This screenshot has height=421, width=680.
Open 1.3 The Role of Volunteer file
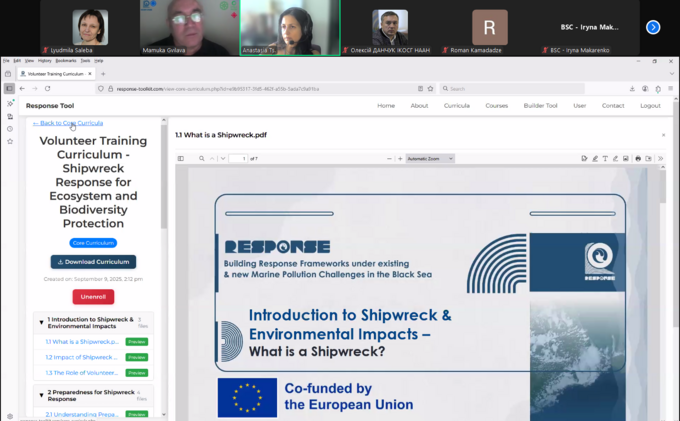coord(82,373)
